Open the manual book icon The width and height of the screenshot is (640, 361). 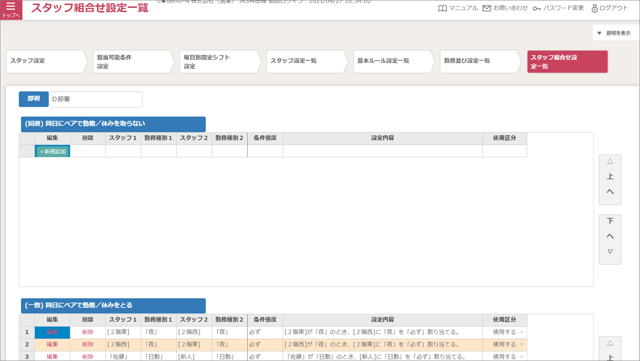click(x=442, y=8)
